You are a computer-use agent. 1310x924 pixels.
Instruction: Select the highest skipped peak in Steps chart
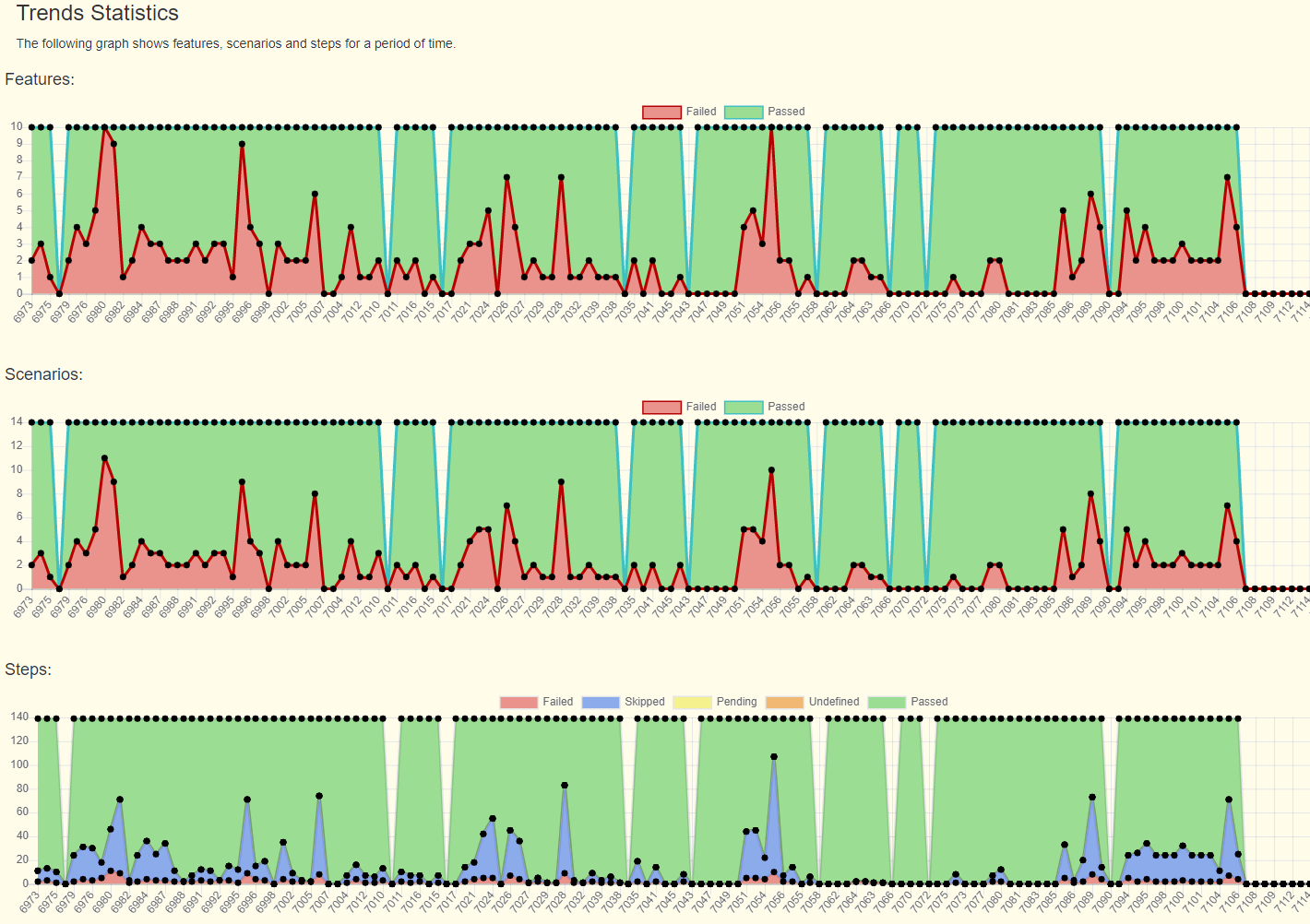pyautogui.click(x=774, y=757)
